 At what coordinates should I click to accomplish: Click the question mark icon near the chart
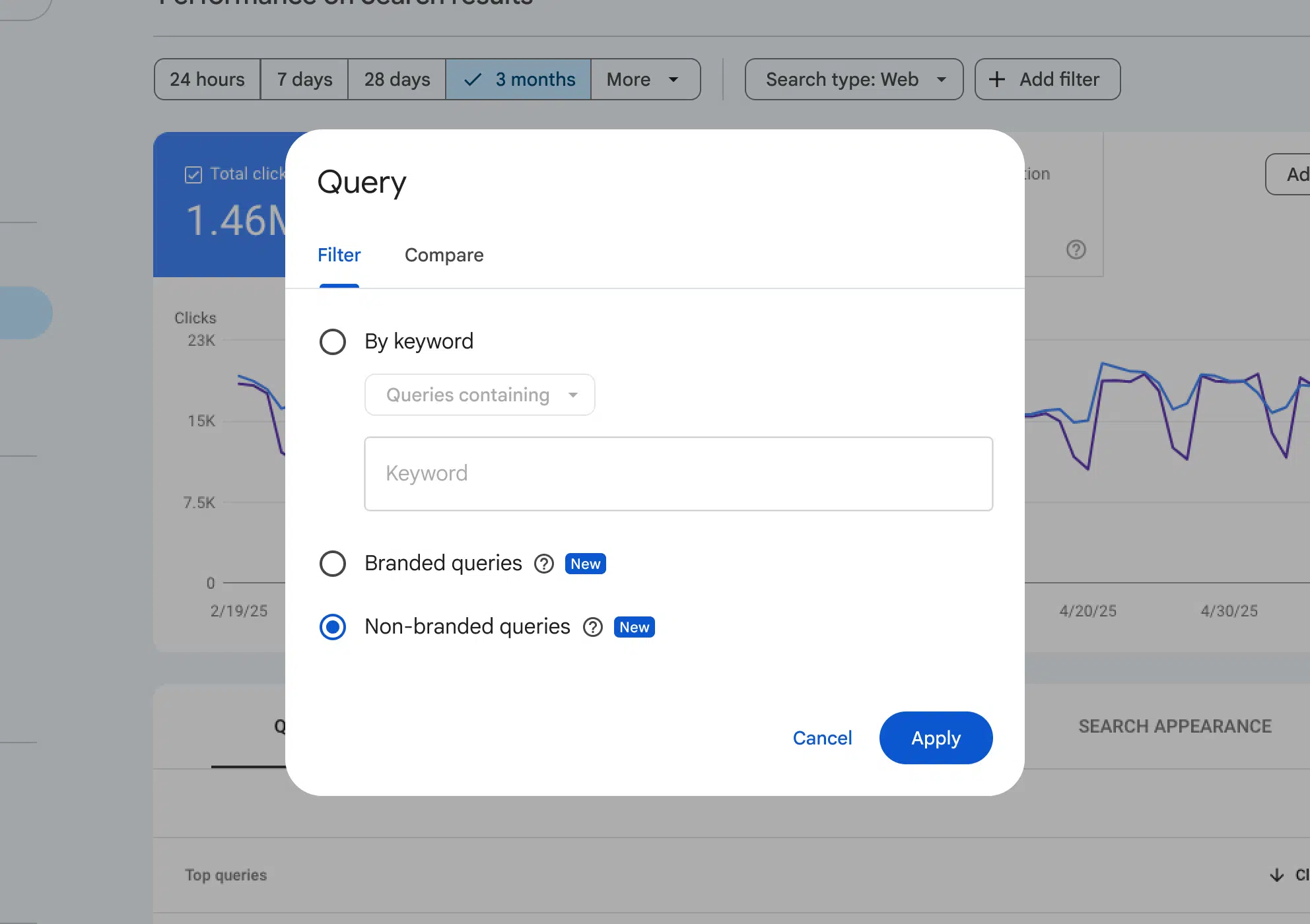coord(1076,249)
